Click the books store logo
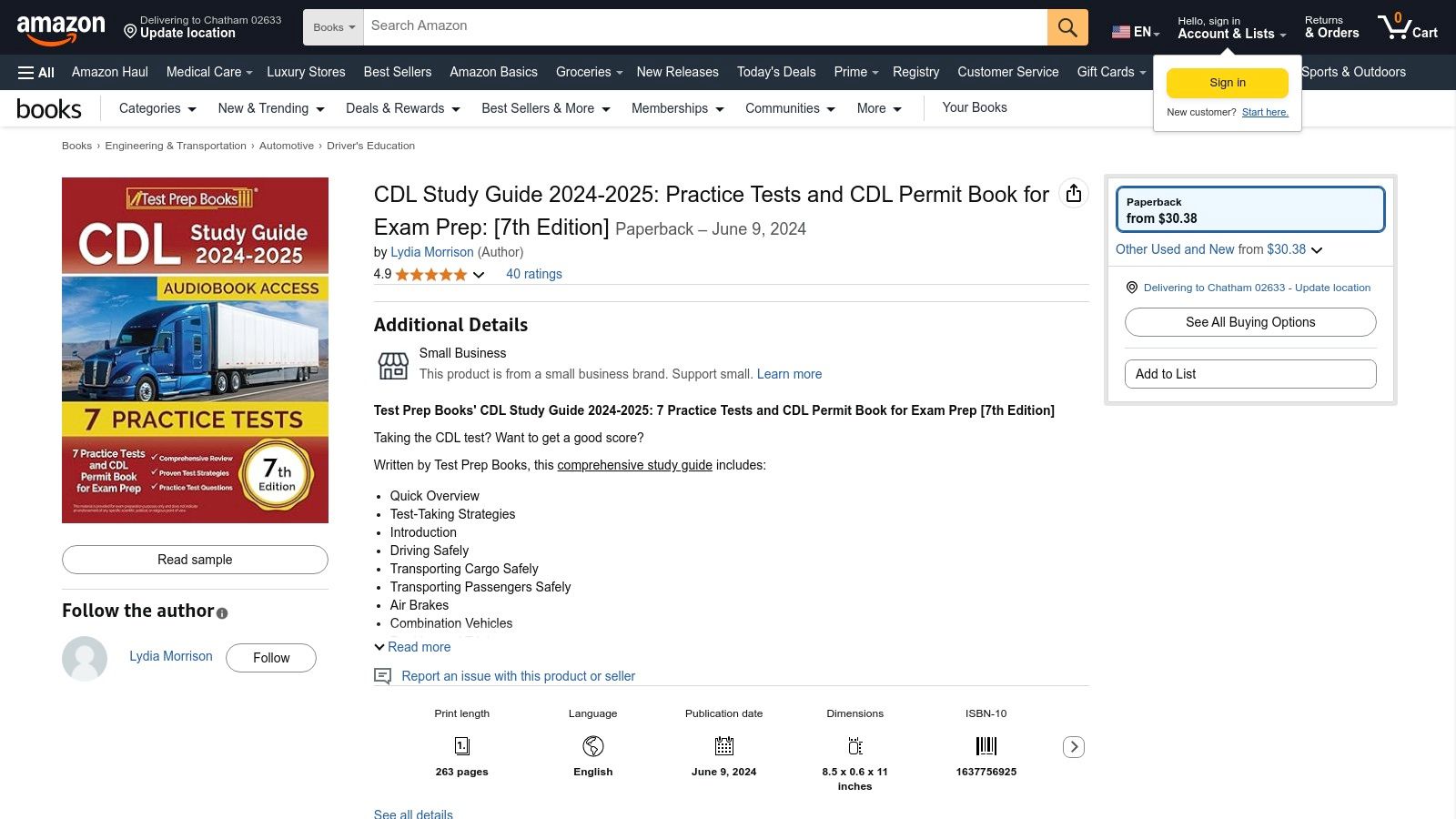 (49, 107)
